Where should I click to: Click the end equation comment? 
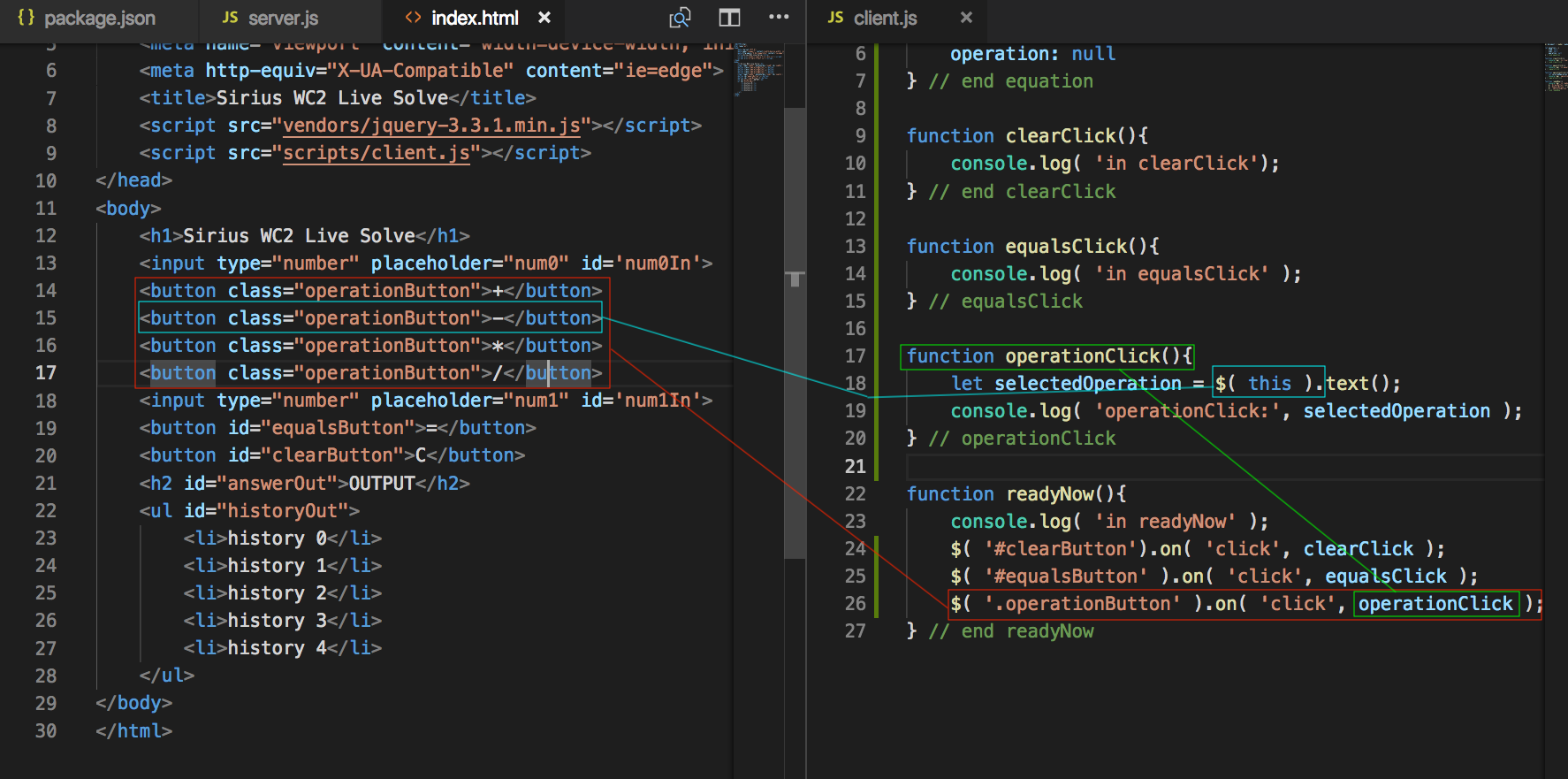[1011, 81]
